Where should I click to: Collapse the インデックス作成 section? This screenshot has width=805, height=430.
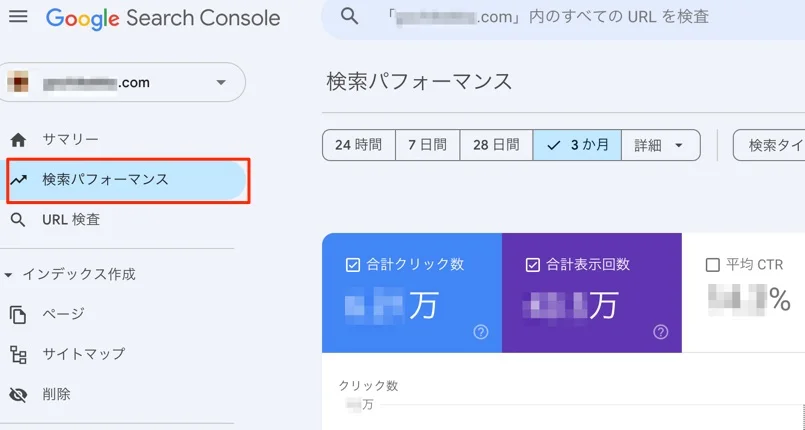tap(8, 275)
